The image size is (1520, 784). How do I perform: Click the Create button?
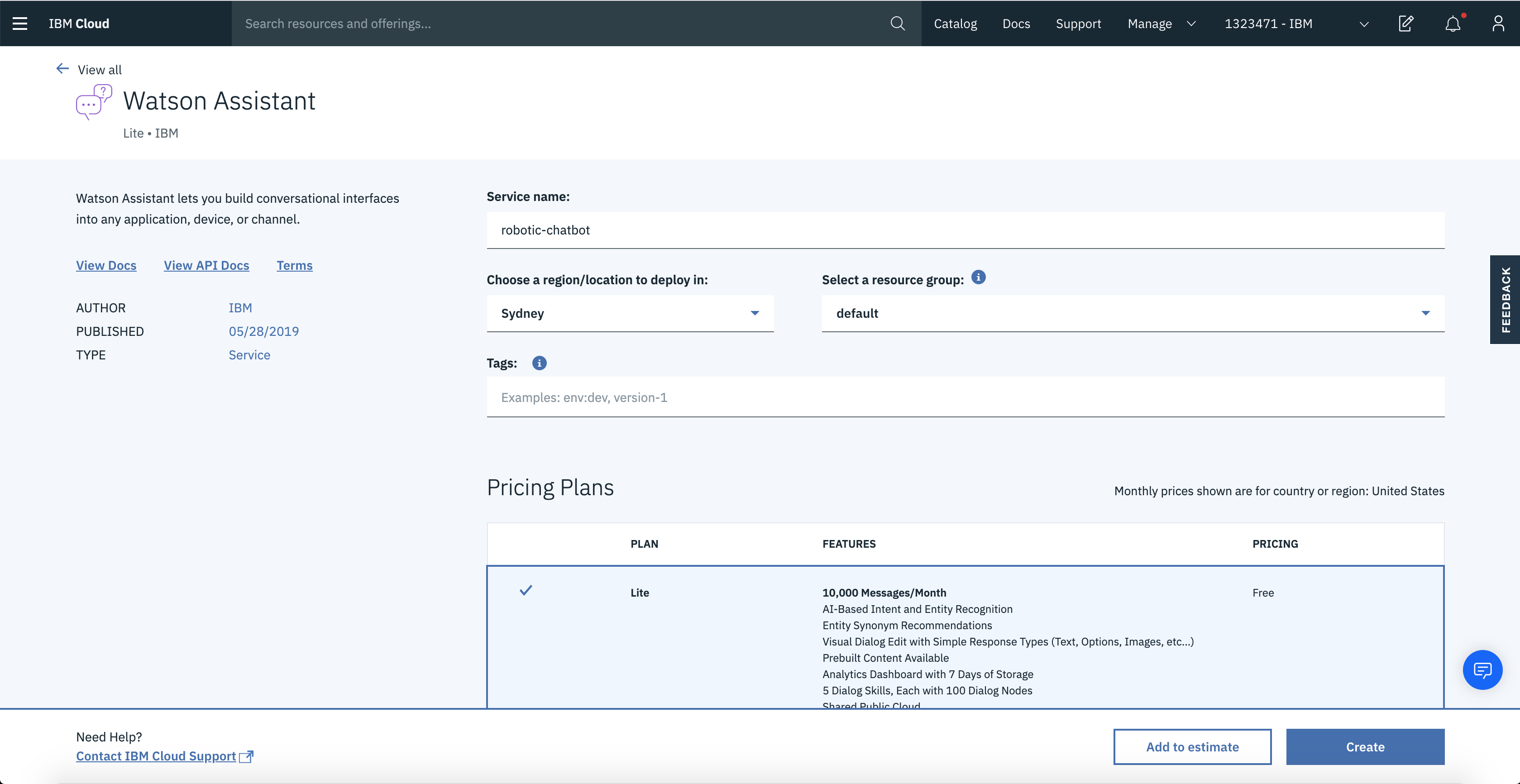pos(1365,747)
